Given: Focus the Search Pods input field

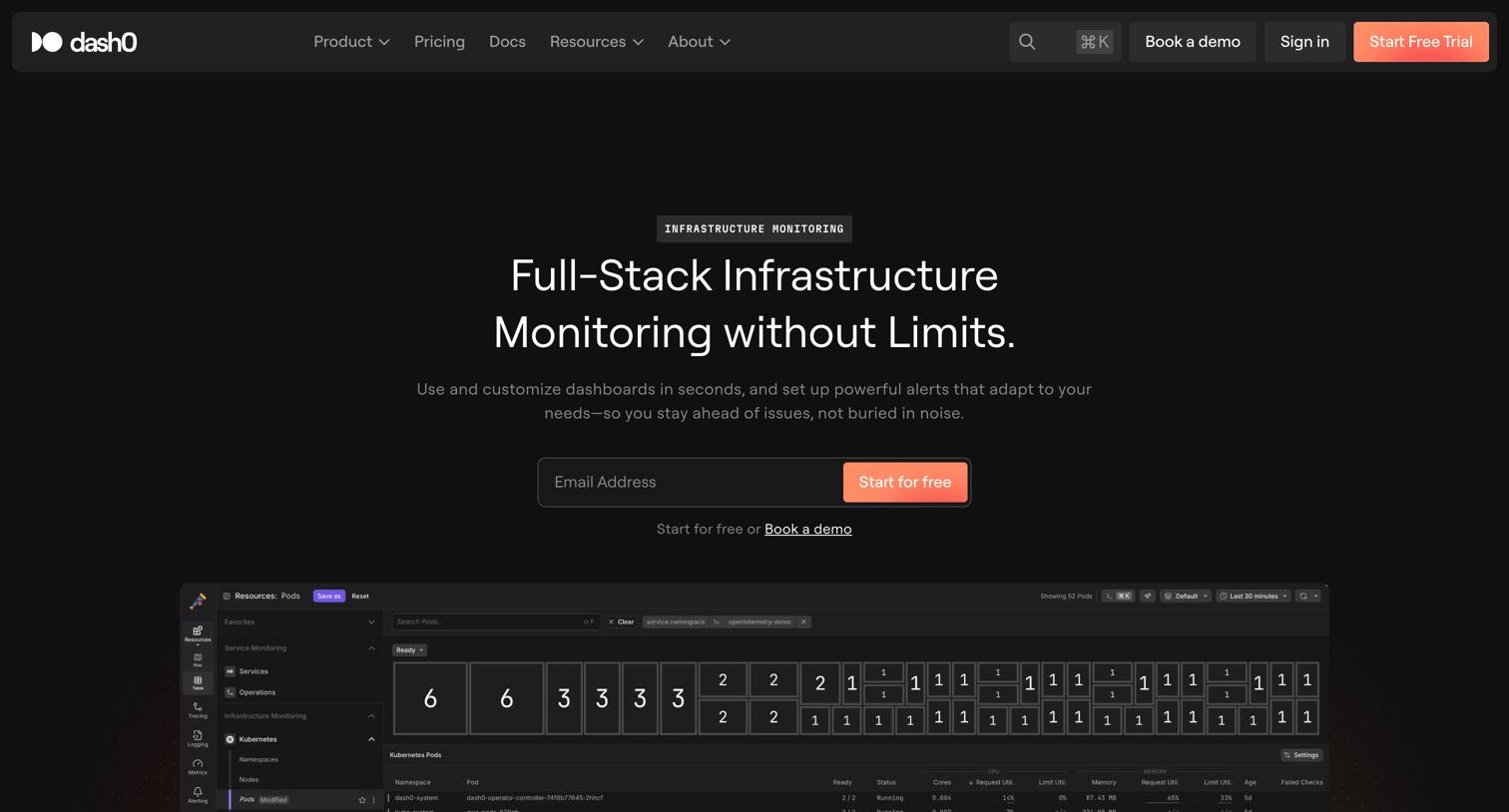Looking at the screenshot, I should pyautogui.click(x=496, y=621).
